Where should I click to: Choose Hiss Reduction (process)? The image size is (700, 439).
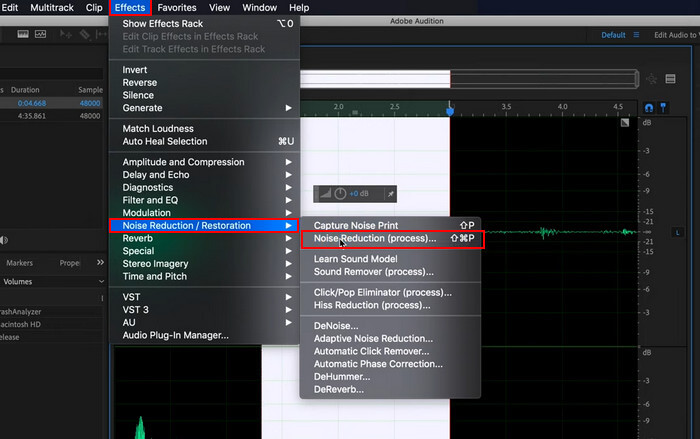tap(391, 305)
